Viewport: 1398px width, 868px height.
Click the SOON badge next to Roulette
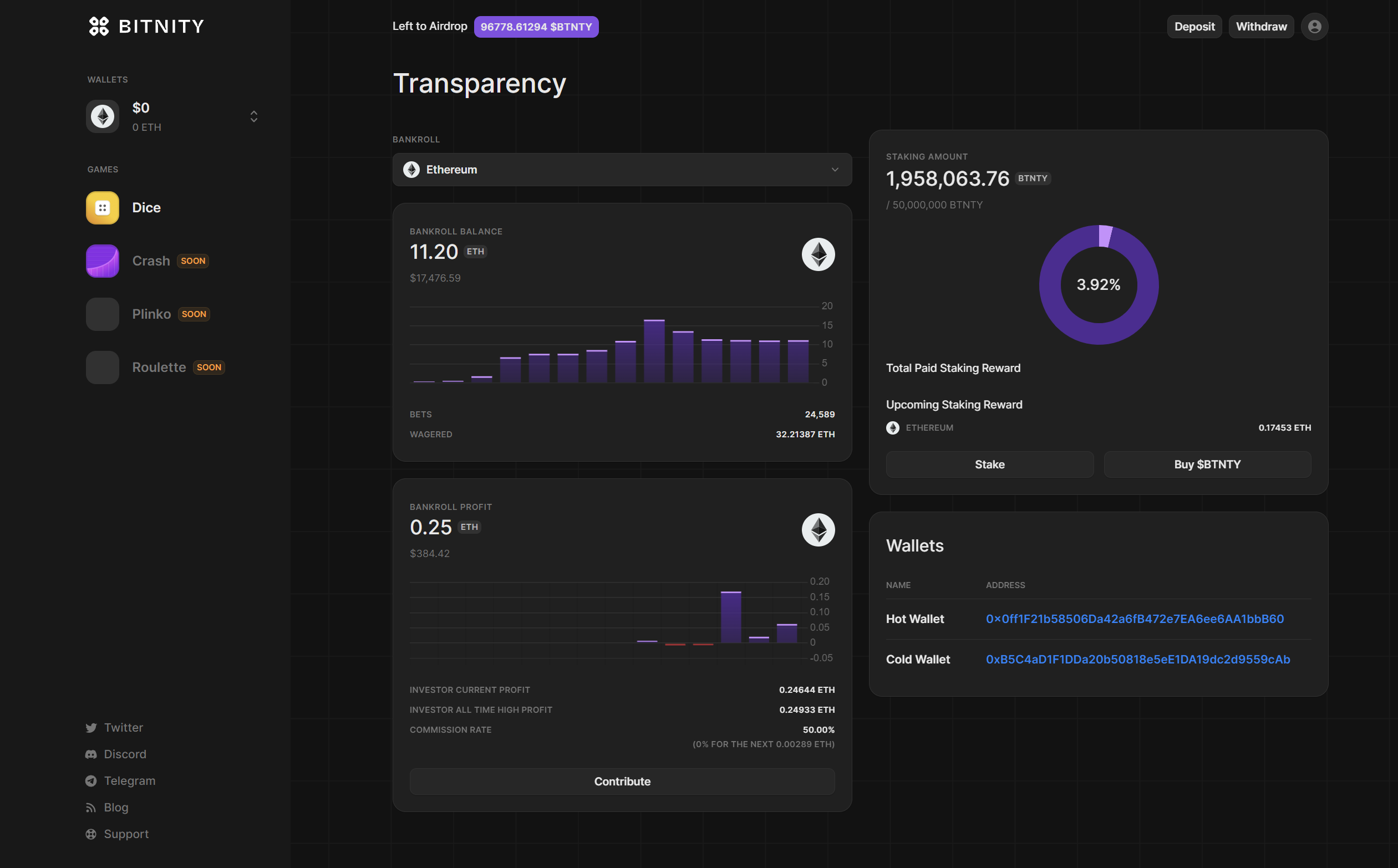(x=209, y=367)
